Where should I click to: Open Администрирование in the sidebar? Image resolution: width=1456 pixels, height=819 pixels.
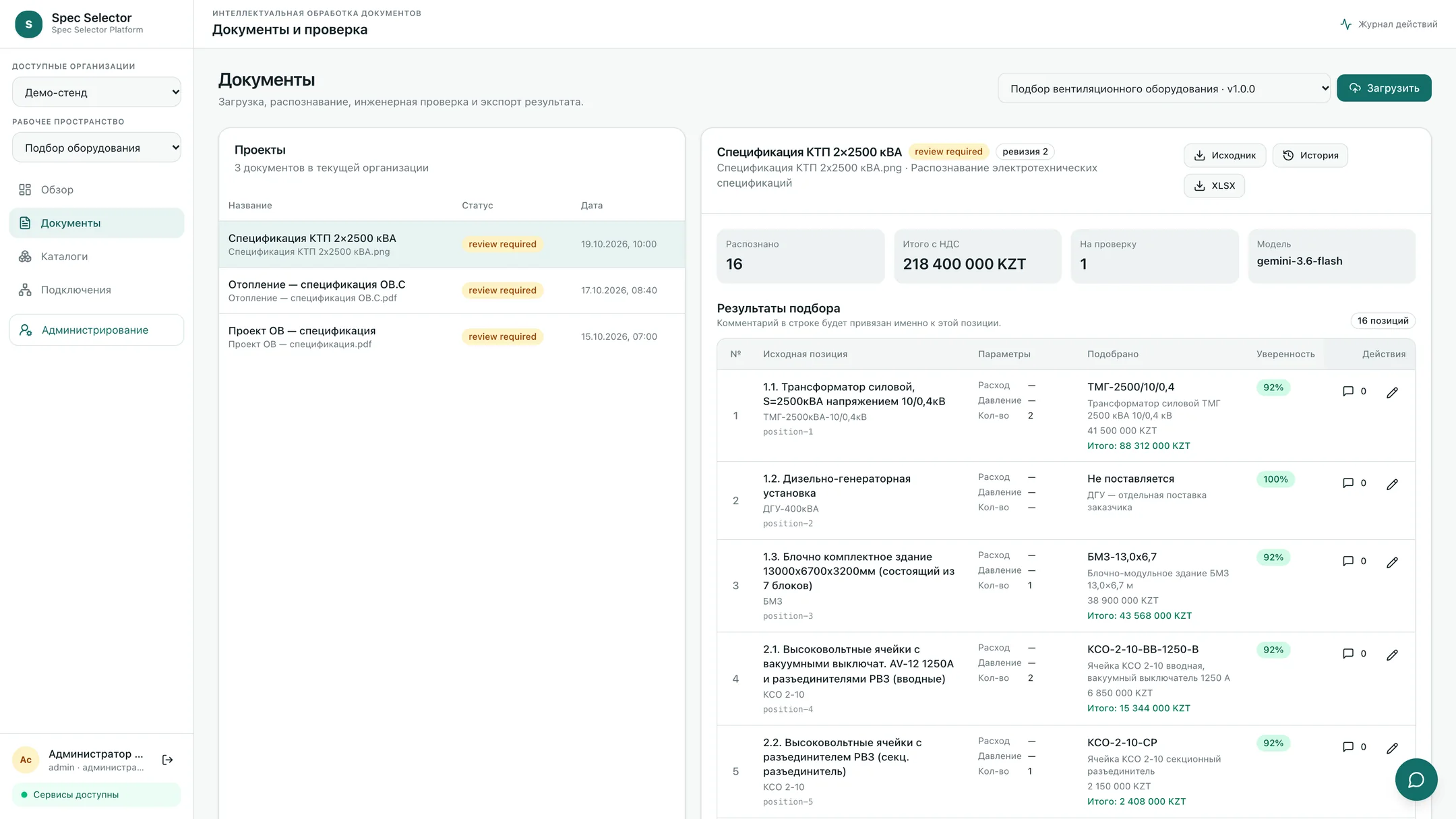coord(96,330)
